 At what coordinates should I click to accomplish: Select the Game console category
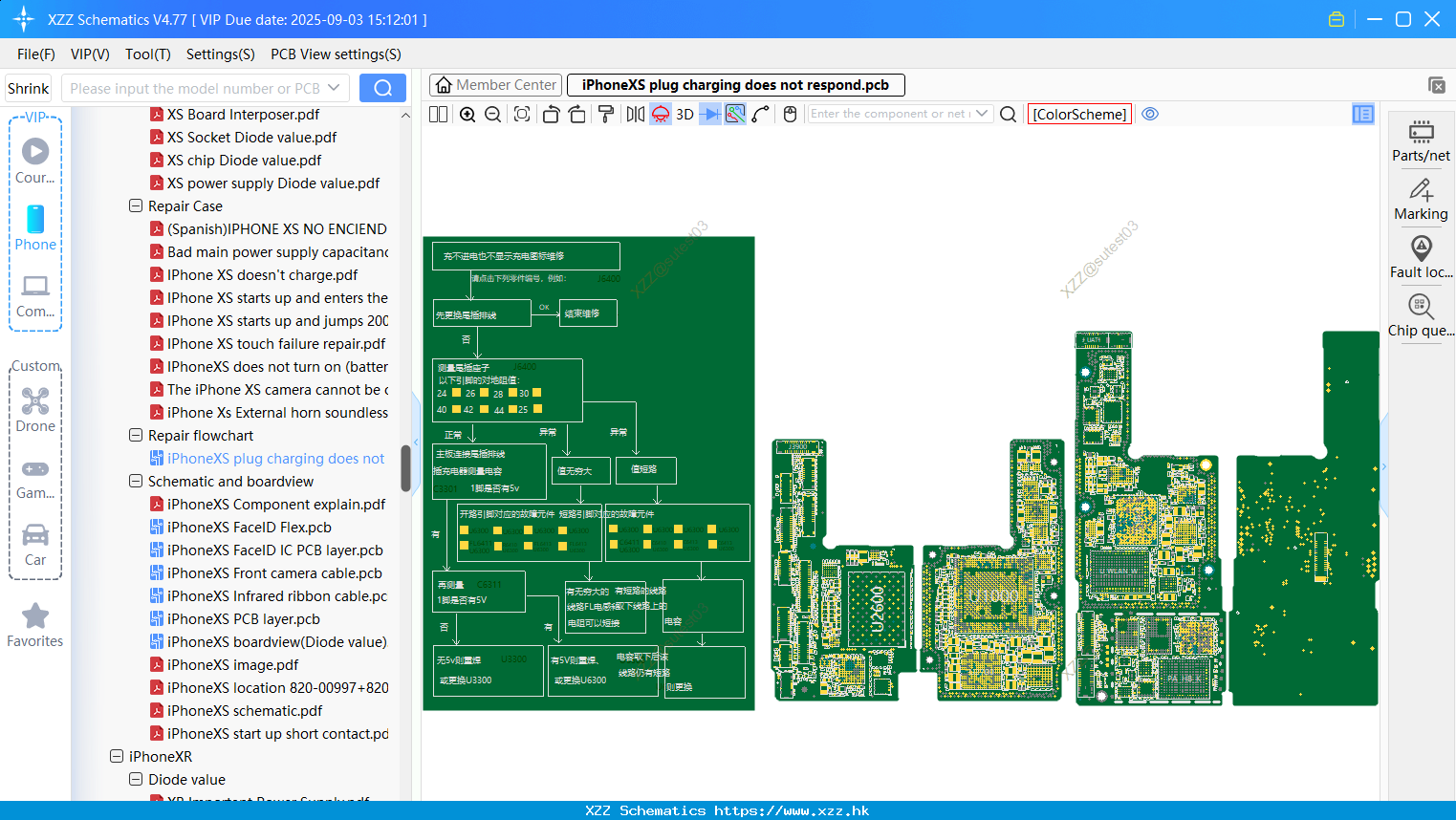35,479
